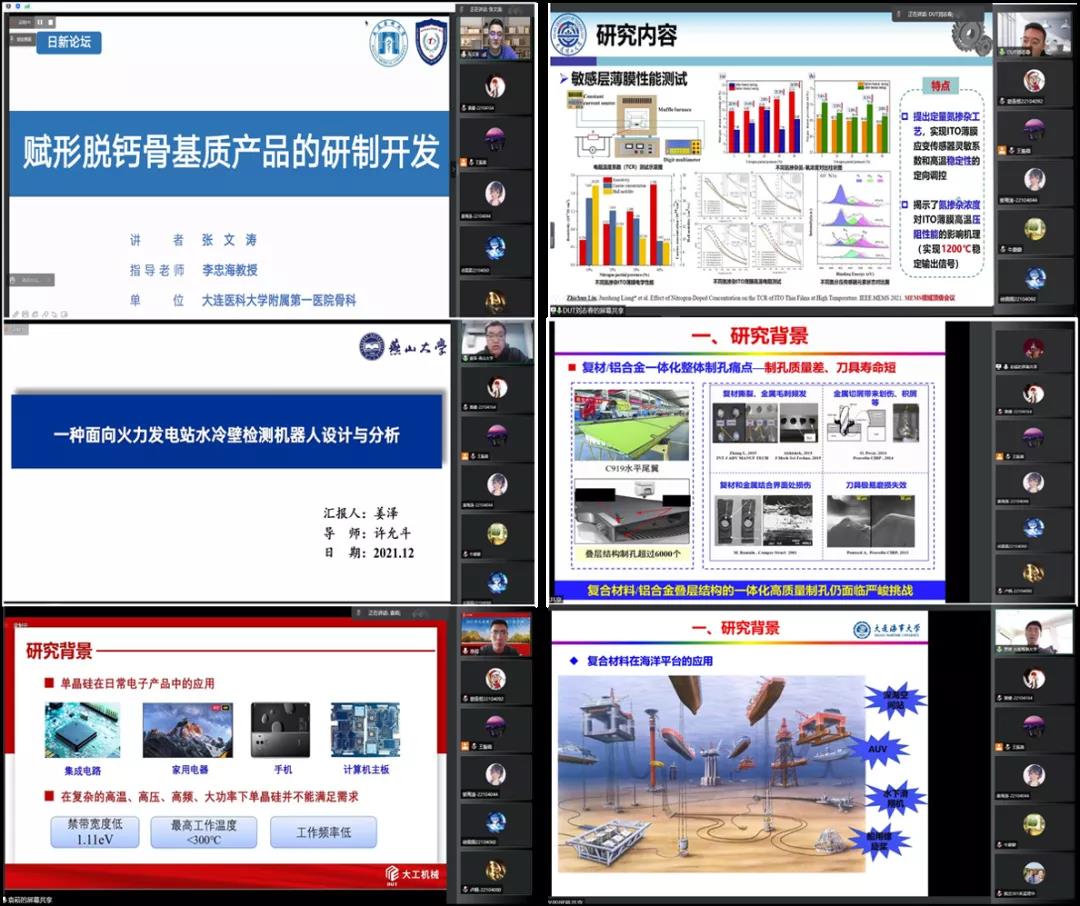
Task: Click the ocean platform illustration
Action: coord(711,774)
